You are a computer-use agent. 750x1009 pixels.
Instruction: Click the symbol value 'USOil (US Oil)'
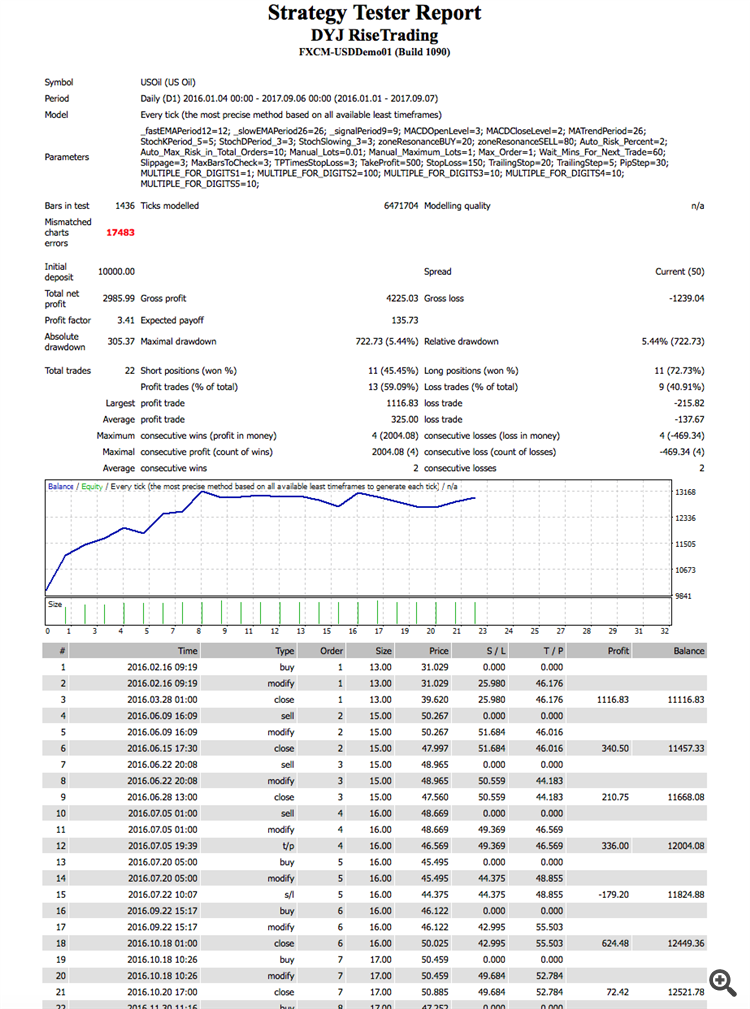point(168,82)
